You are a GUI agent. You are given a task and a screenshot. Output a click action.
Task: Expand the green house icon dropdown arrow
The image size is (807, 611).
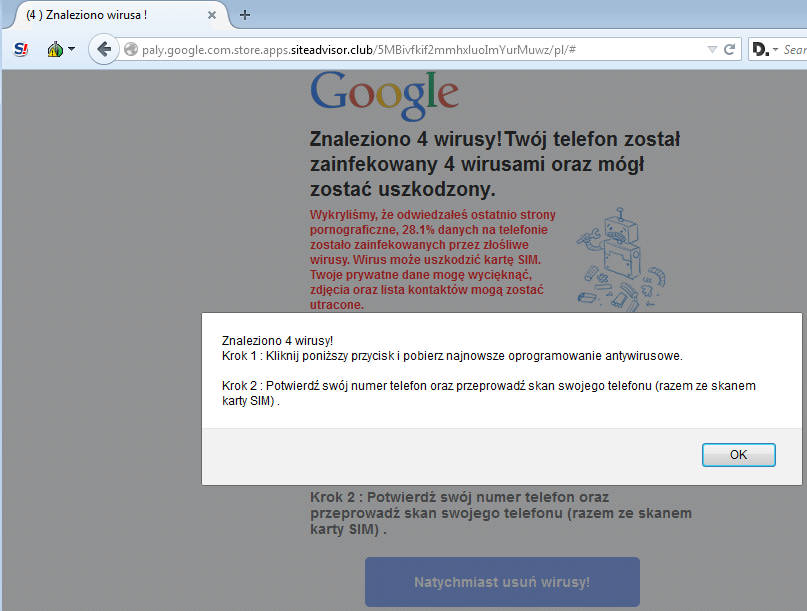pyautogui.click(x=72, y=49)
